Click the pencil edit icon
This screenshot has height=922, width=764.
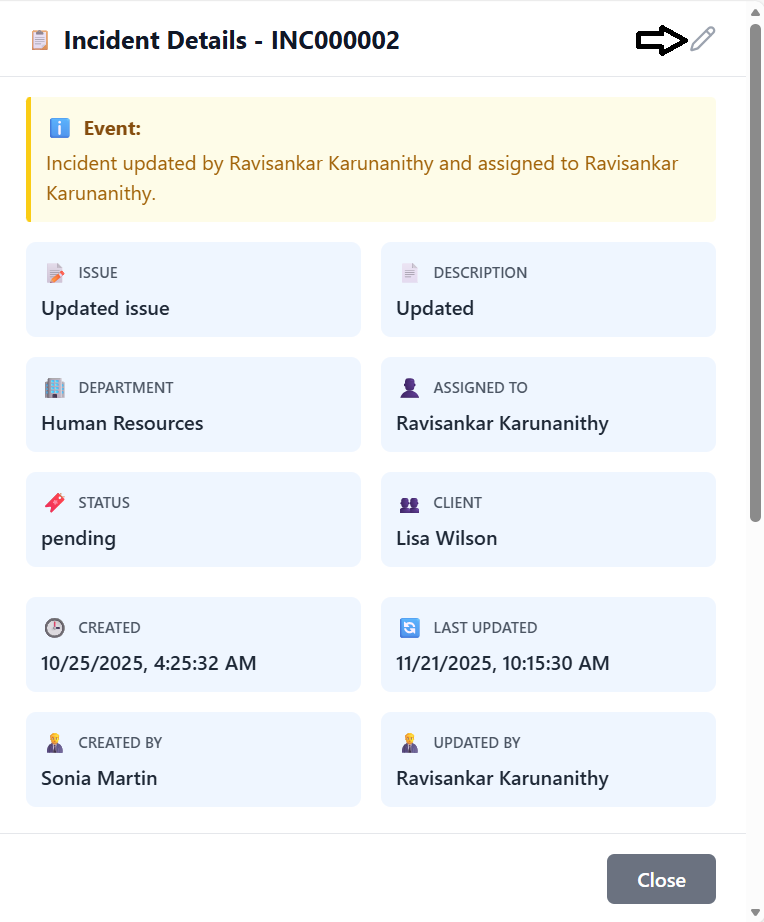pos(703,40)
